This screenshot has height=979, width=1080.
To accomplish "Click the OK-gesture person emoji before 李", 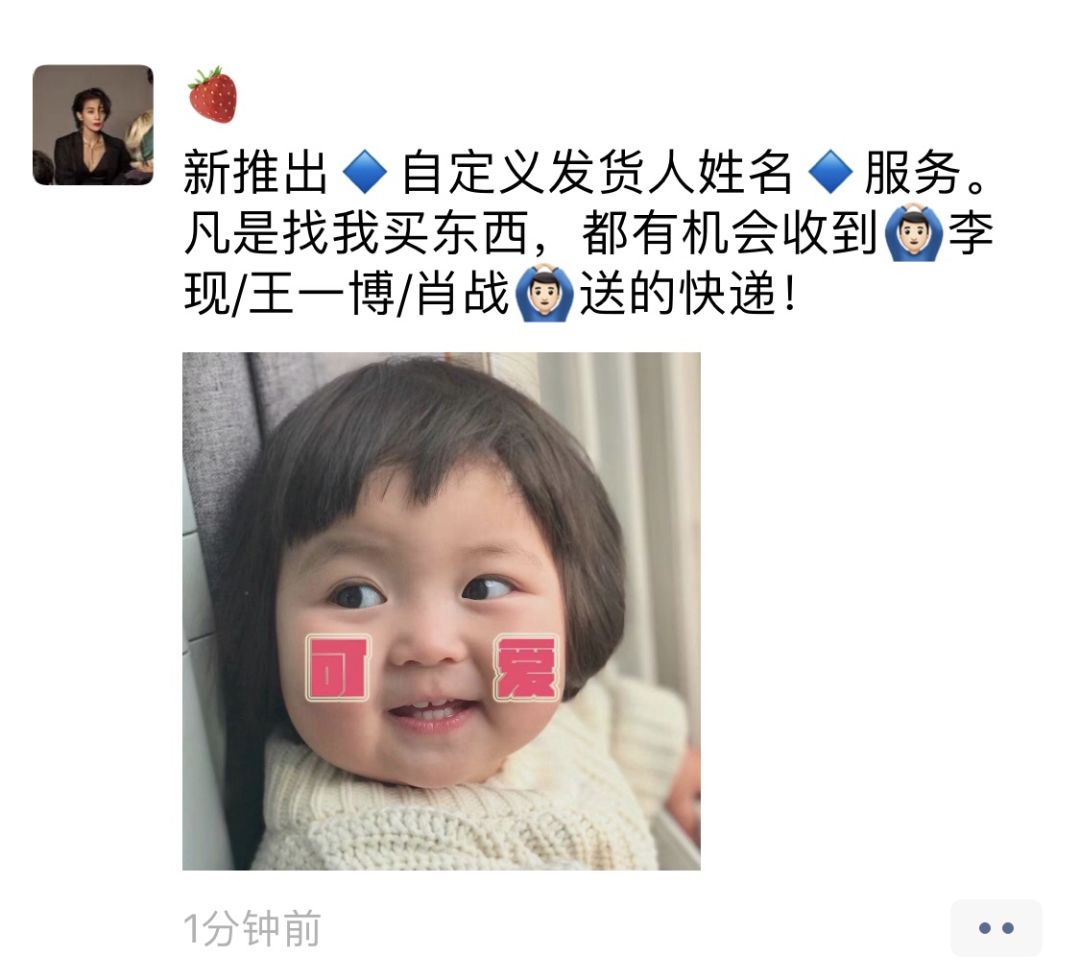I will (x=912, y=233).
